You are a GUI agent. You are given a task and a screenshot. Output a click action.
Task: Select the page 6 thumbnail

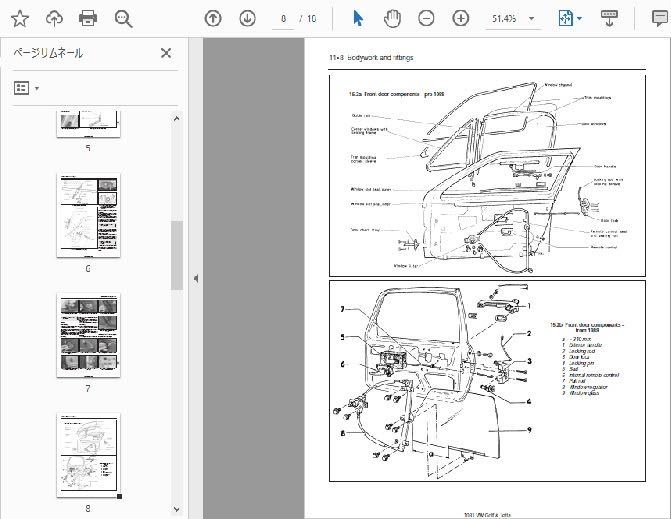click(88, 215)
